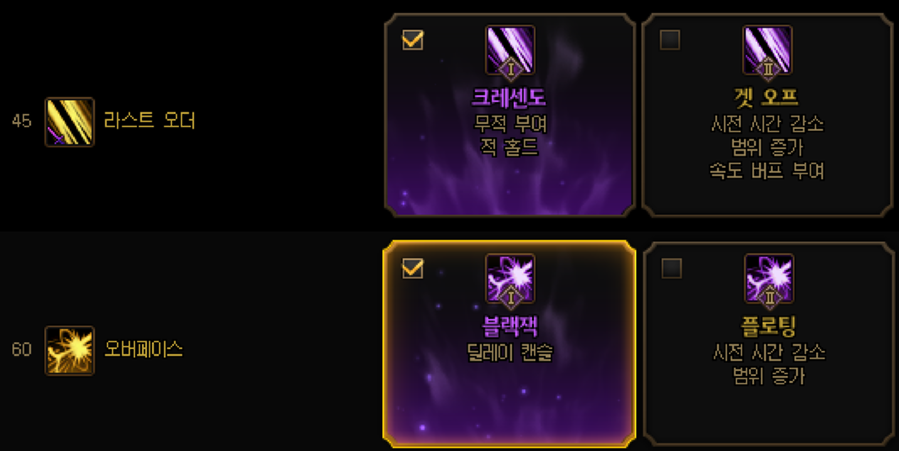Viewport: 899px width, 451px height.
Task: Click the level 45 number
Action: pos(21,121)
